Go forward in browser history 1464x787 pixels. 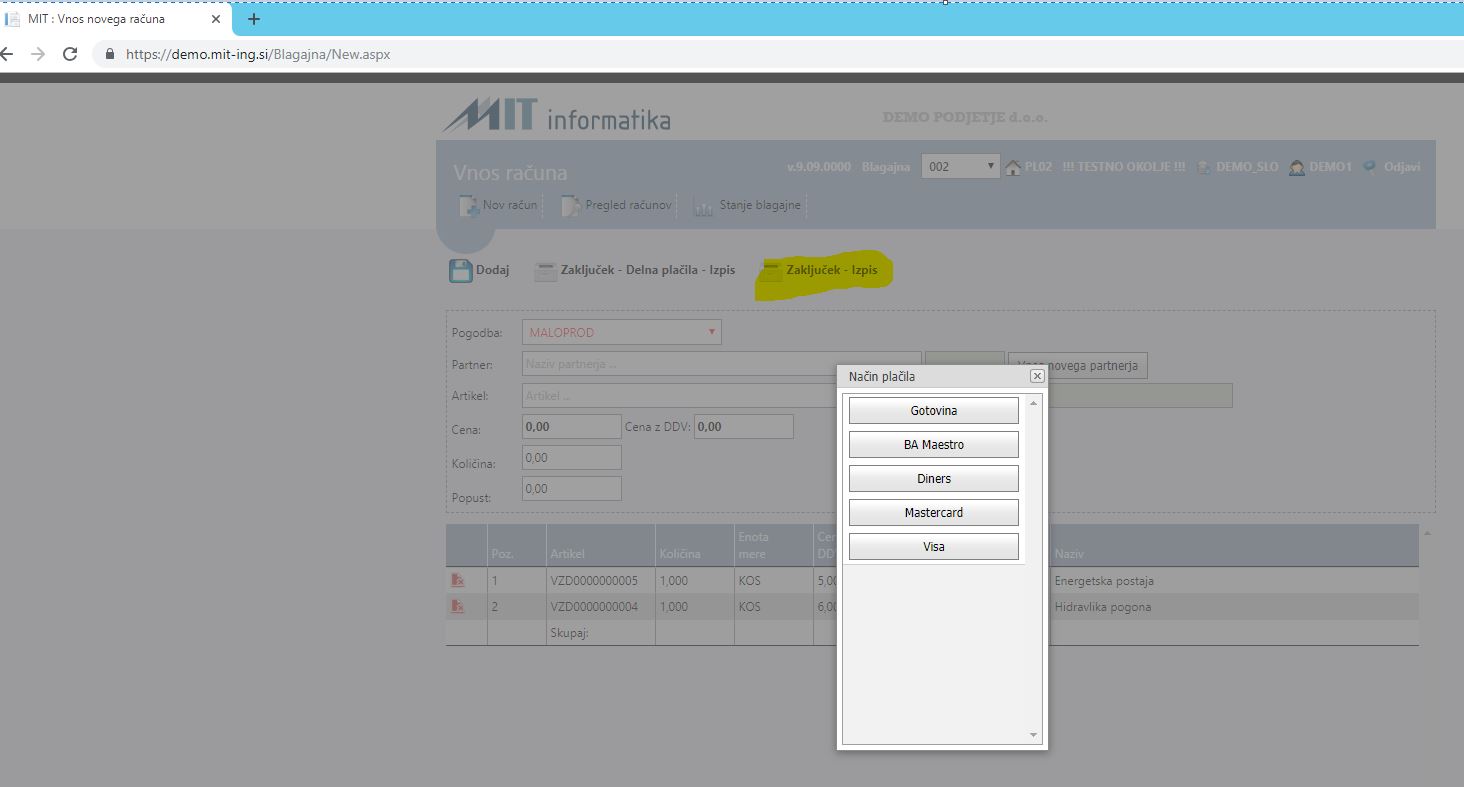(x=38, y=54)
